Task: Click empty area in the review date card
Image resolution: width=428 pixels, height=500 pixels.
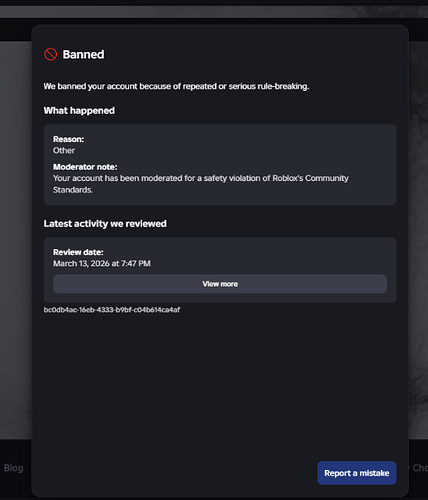Action: click(x=267, y=257)
